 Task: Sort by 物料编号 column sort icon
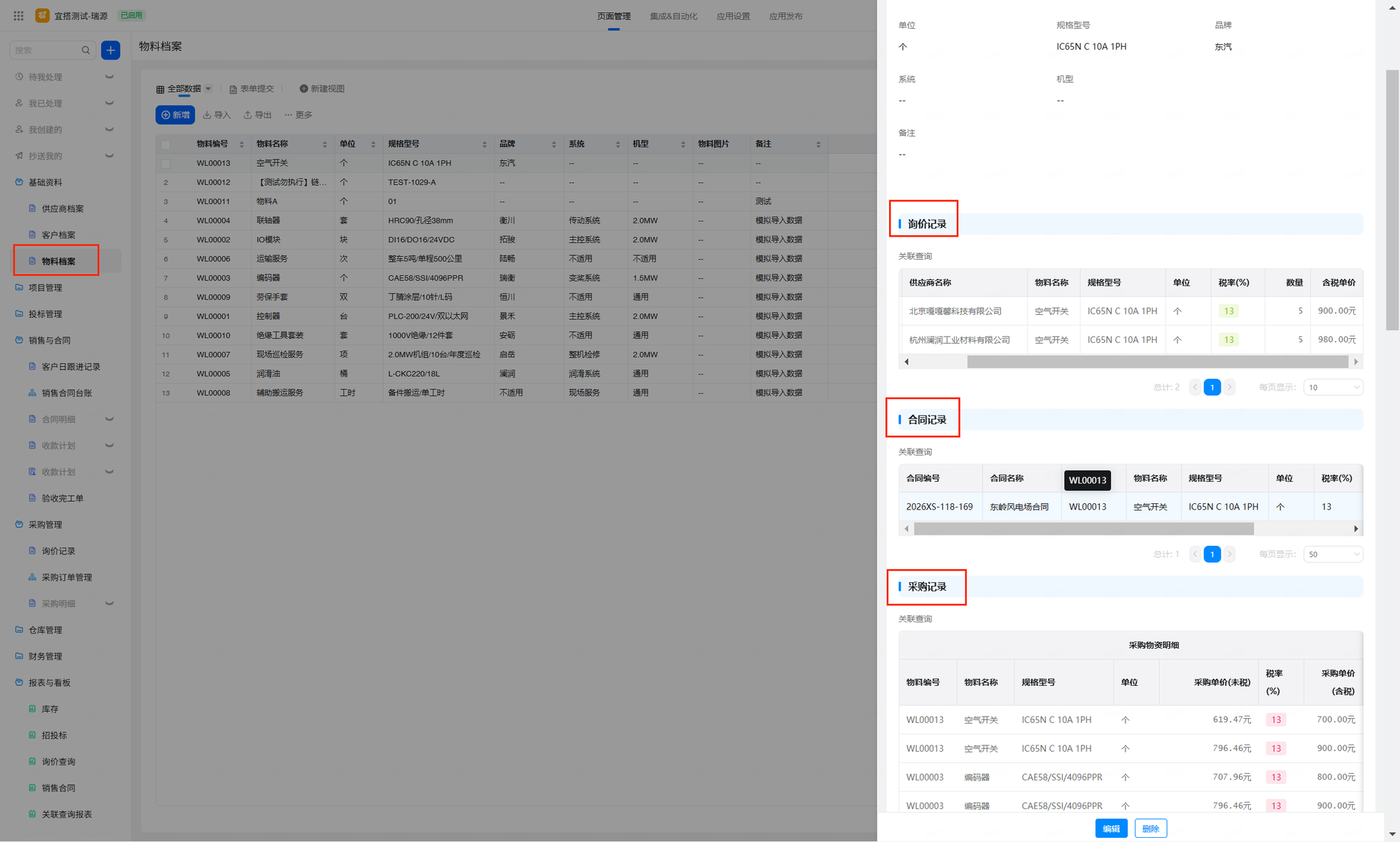click(x=241, y=144)
